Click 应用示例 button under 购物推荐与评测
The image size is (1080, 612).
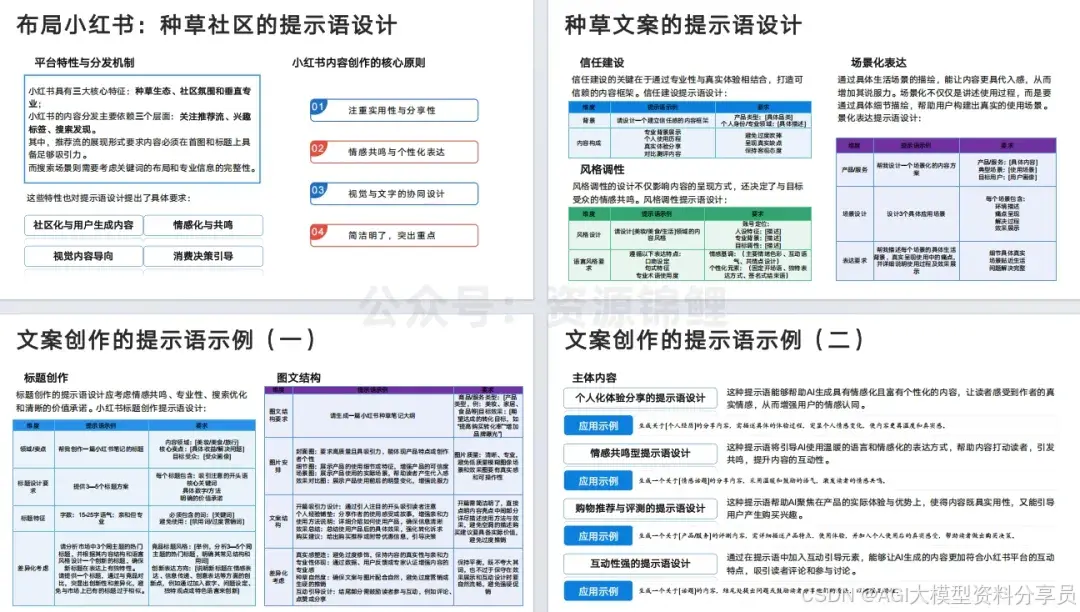coord(598,536)
